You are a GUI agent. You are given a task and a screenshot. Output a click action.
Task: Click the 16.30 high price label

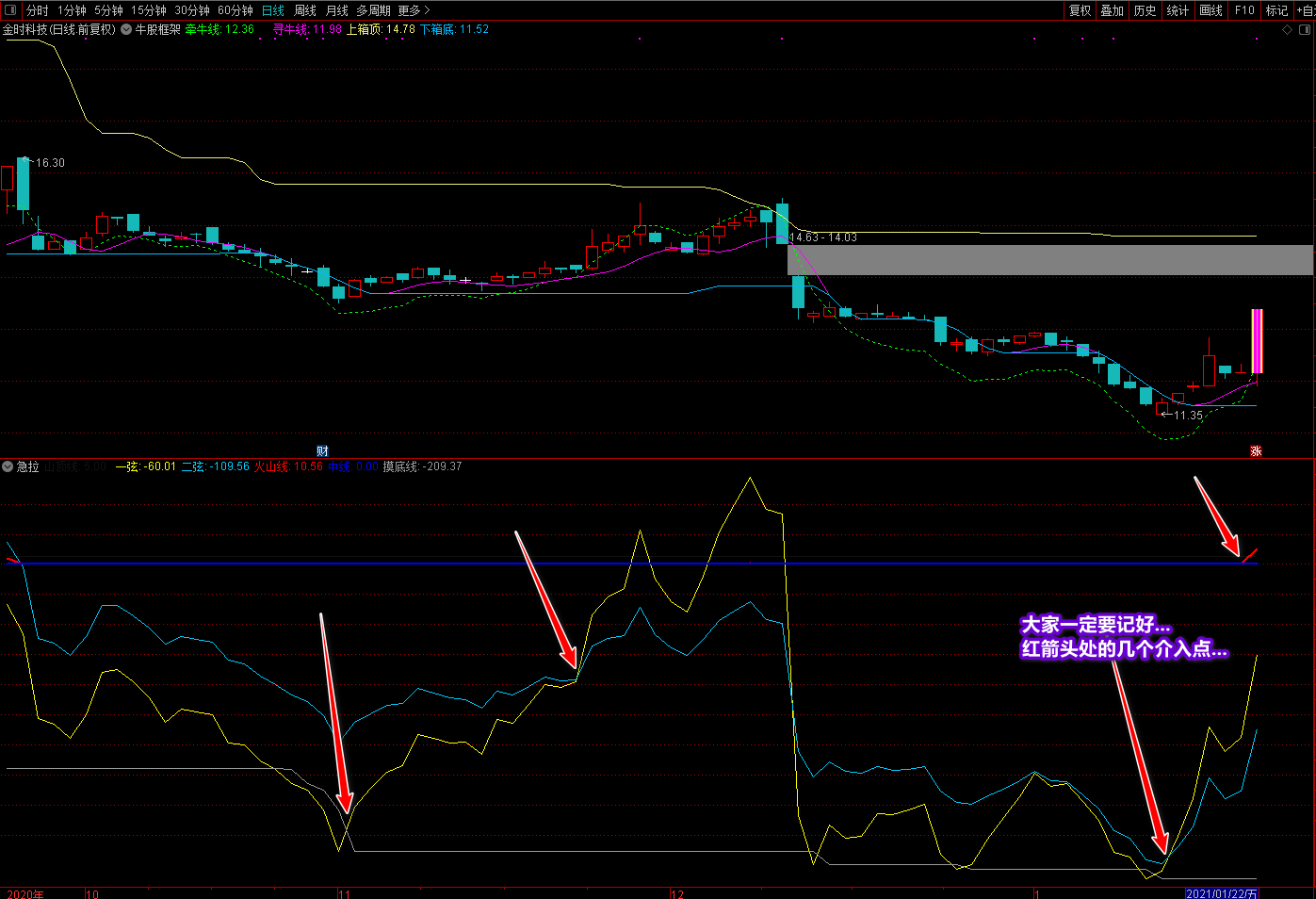coord(50,163)
